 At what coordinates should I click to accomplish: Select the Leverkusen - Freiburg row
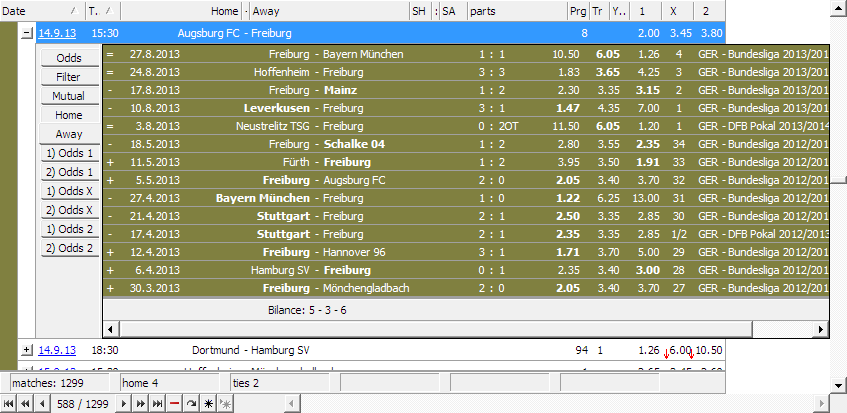pos(466,109)
